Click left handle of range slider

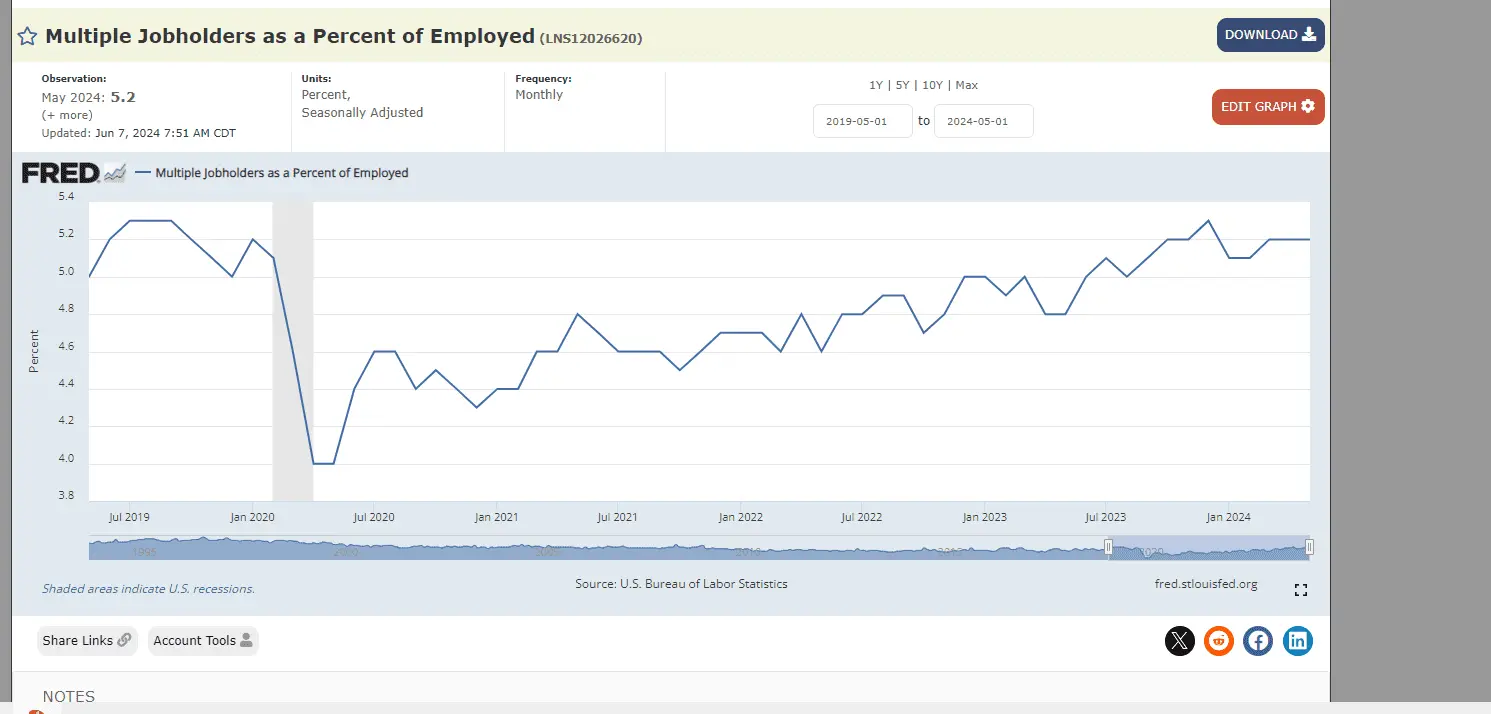1108,547
